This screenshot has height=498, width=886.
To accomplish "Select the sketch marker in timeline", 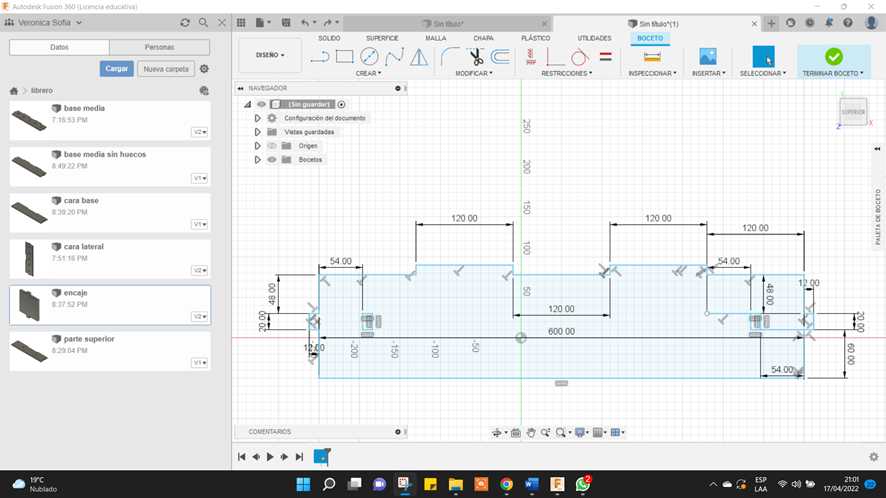I will [322, 456].
